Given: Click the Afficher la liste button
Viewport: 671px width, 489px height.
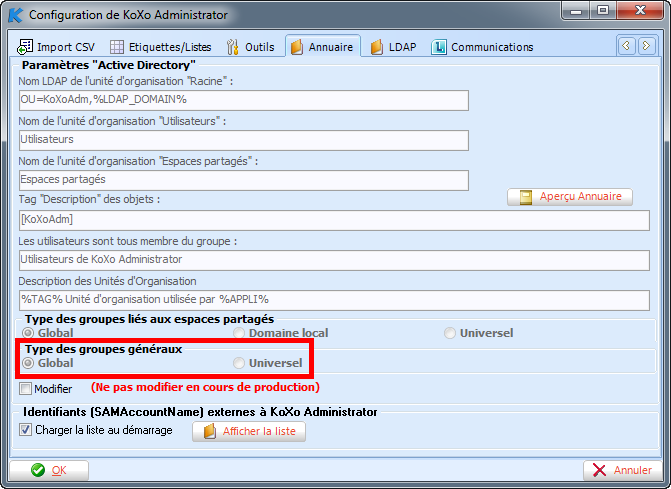Looking at the screenshot, I should 249,431.
